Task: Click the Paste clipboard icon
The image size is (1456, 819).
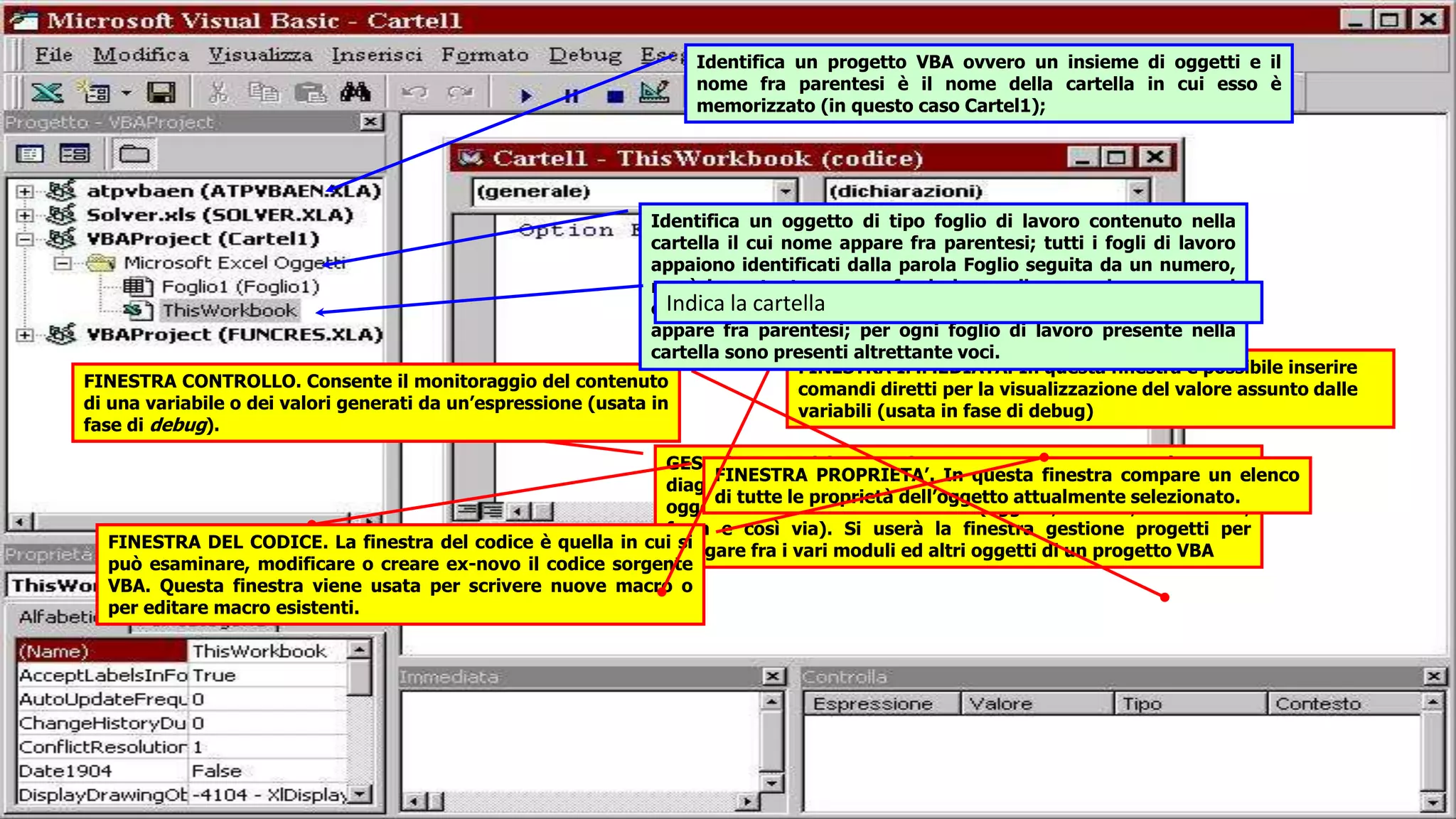Action: [x=310, y=92]
